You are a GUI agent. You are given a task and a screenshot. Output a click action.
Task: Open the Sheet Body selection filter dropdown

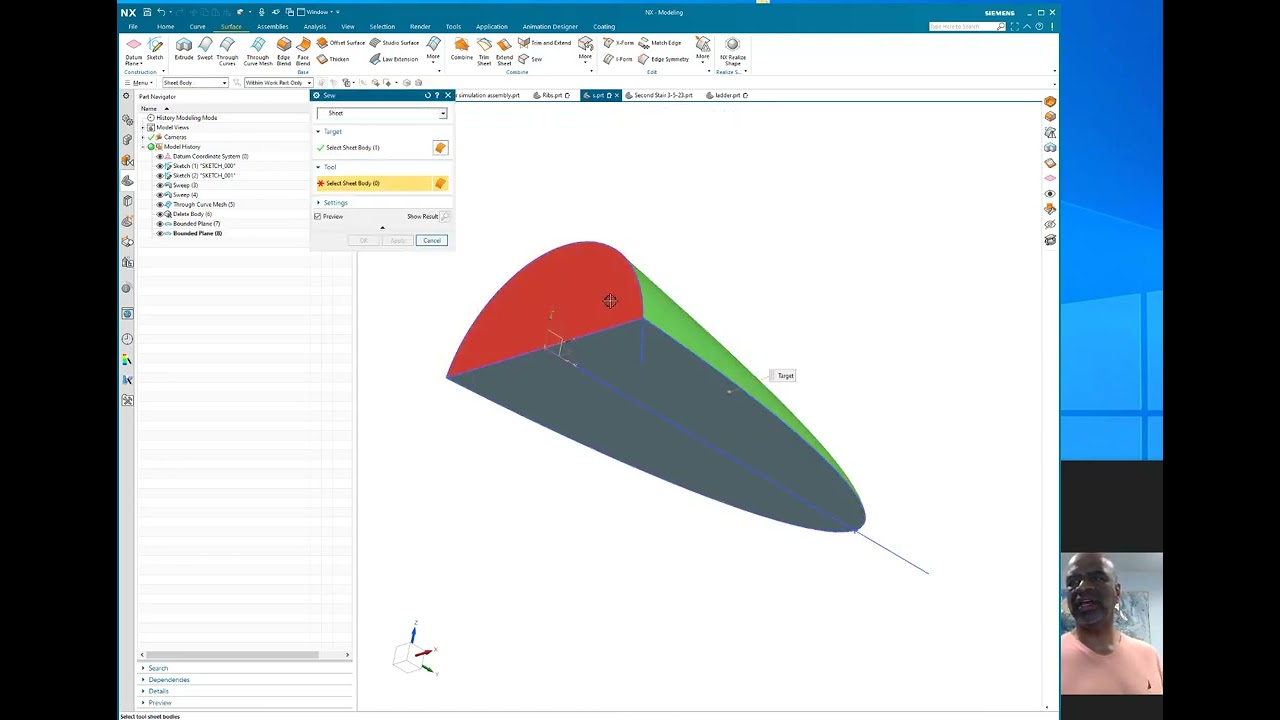[195, 83]
